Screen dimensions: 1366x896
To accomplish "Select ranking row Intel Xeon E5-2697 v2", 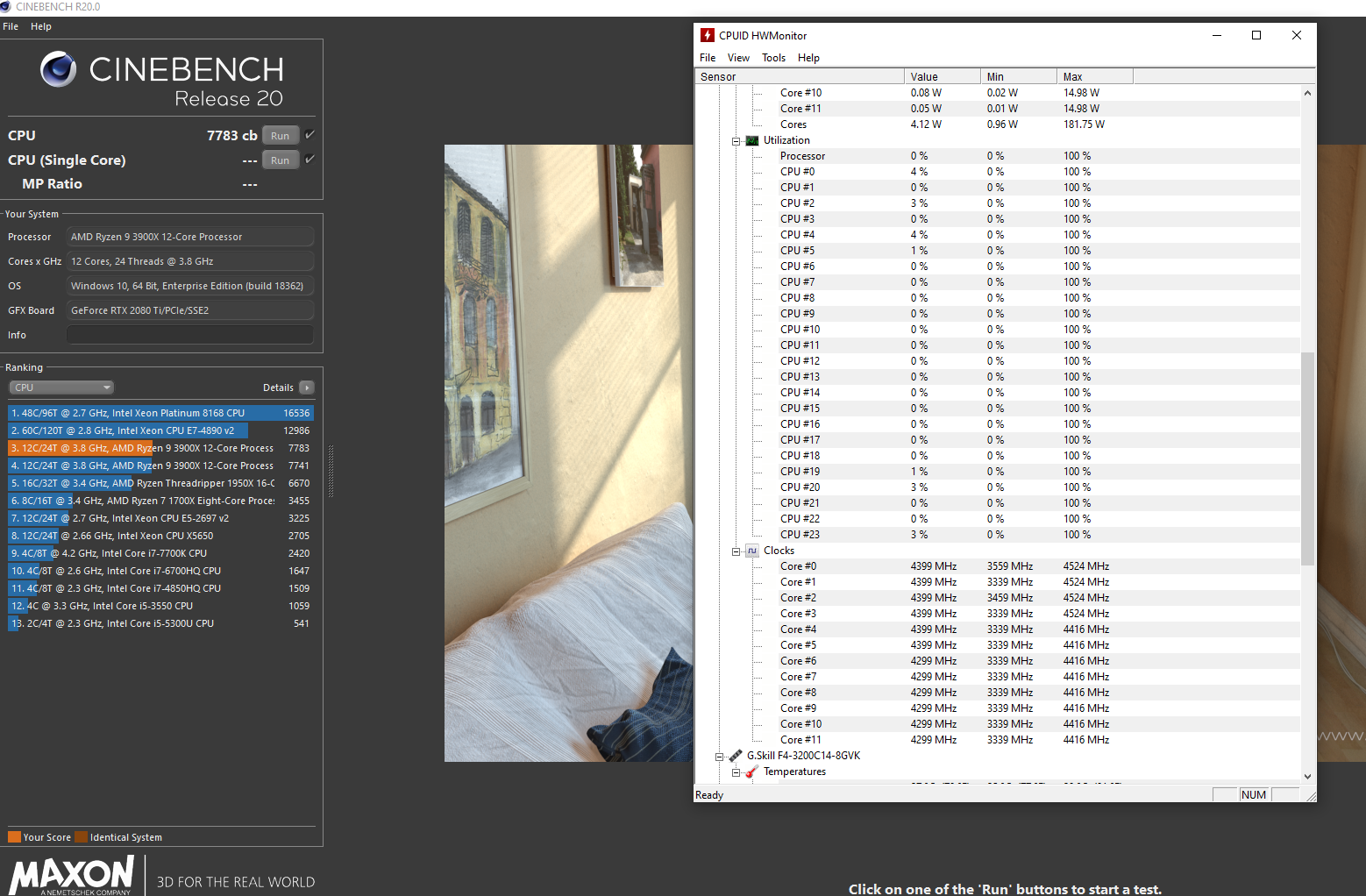I will (161, 518).
